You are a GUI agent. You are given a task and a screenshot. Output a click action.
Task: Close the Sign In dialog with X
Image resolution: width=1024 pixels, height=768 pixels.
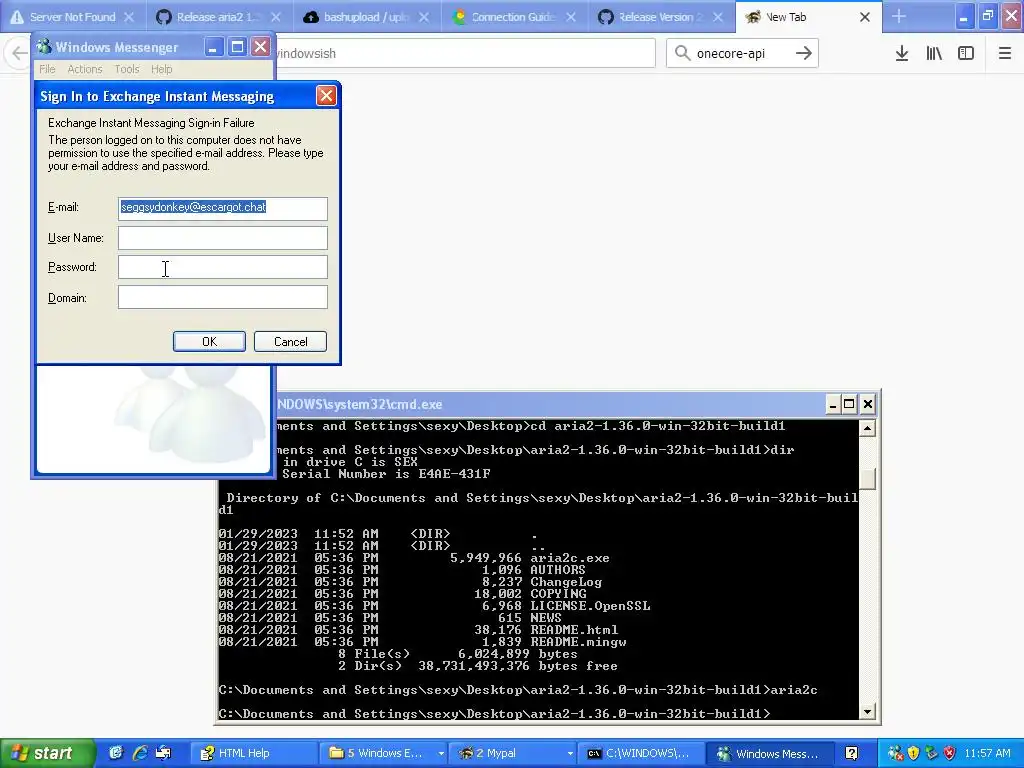[326, 96]
